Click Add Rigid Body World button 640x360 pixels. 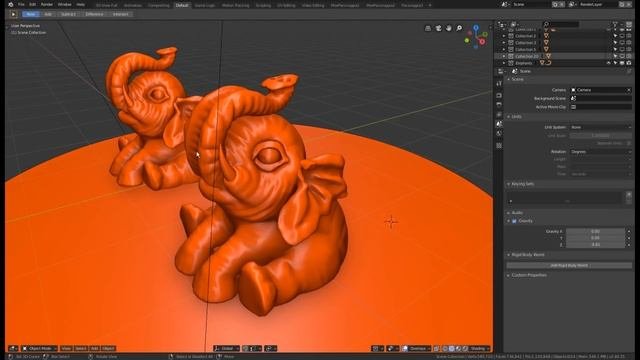click(569, 265)
